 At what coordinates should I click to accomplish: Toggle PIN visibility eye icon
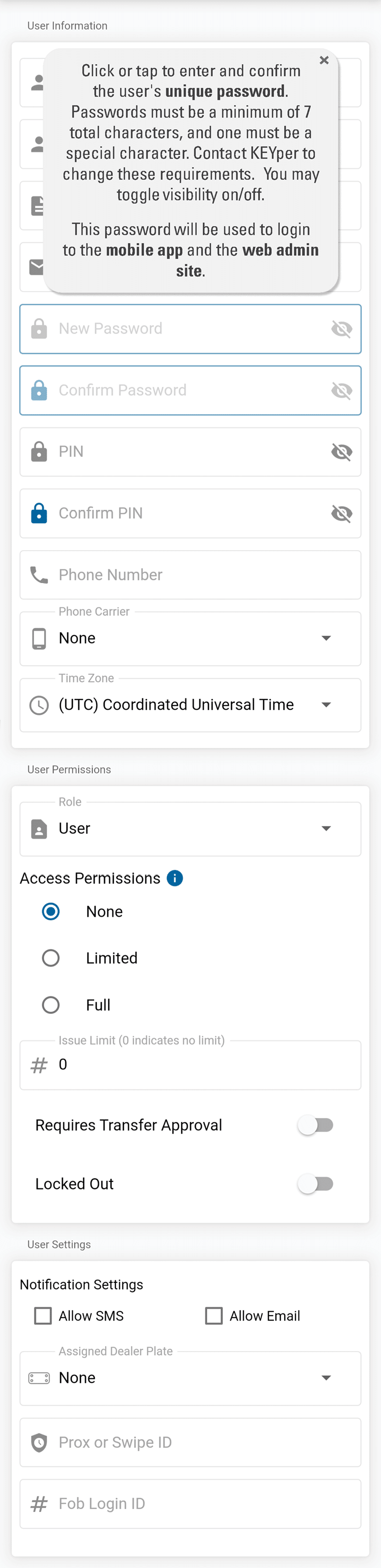[341, 452]
